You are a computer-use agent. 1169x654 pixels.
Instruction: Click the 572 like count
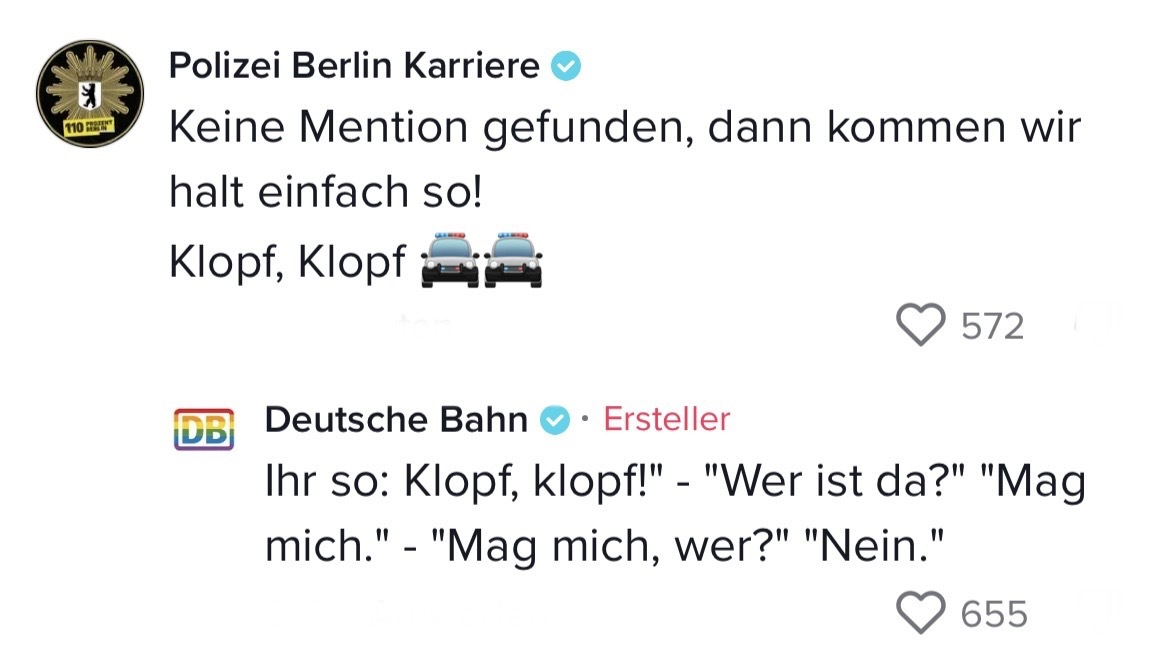tap(992, 326)
